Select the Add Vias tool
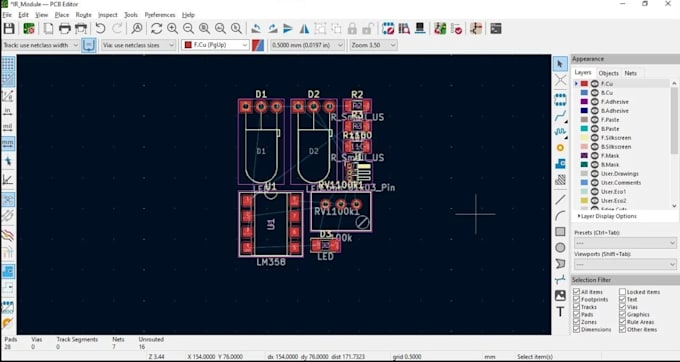This screenshot has width=680, height=362. [560, 148]
